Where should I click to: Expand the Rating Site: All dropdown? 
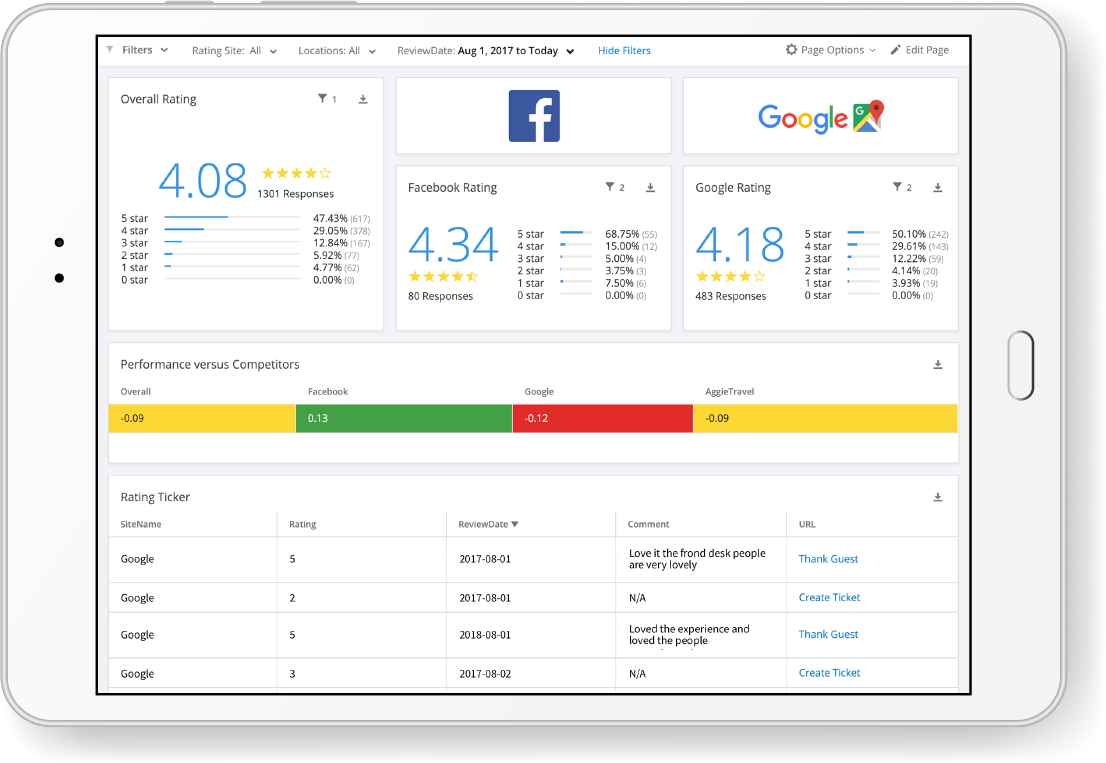point(234,51)
